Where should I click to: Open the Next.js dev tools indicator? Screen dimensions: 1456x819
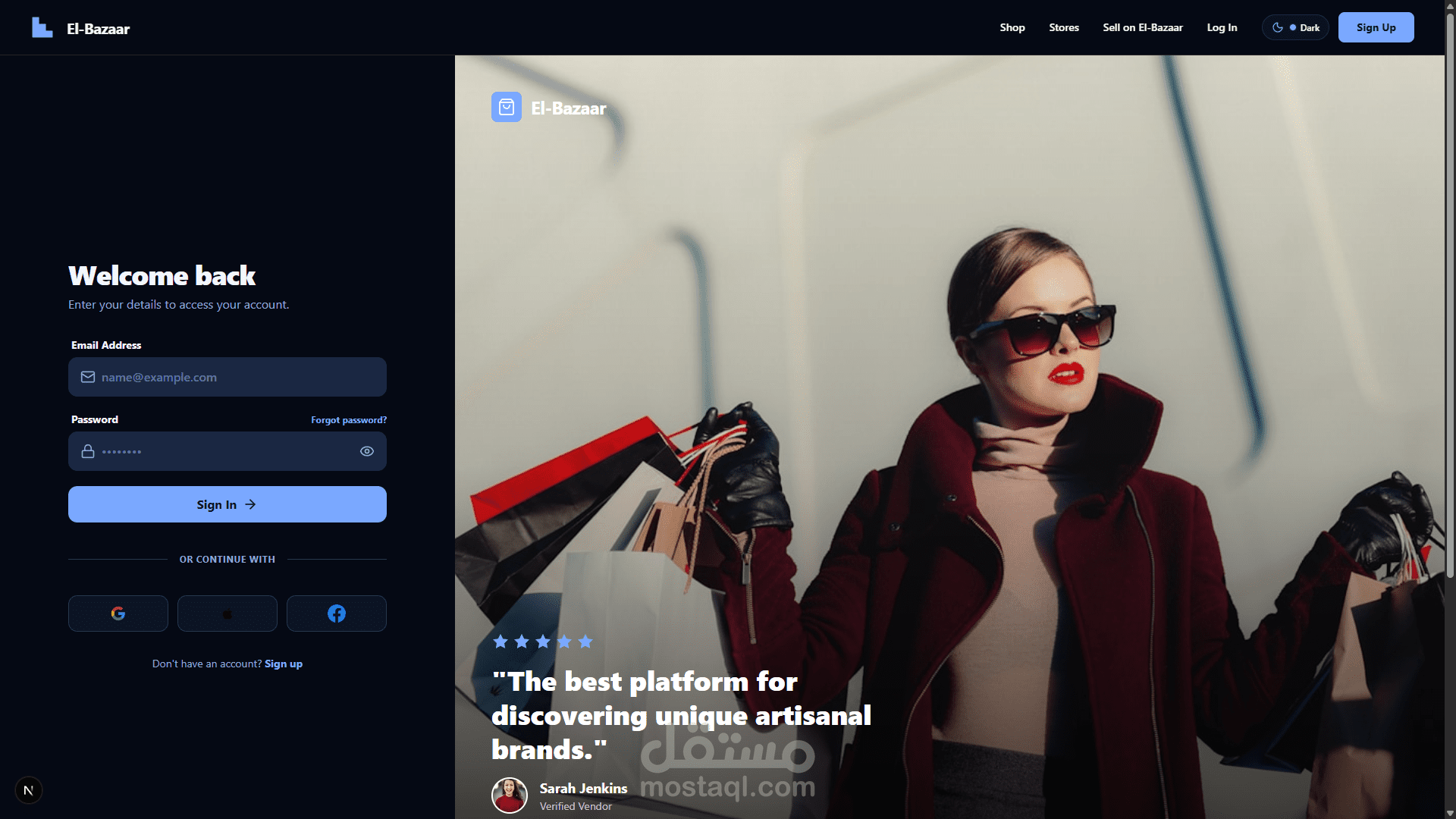coord(29,790)
